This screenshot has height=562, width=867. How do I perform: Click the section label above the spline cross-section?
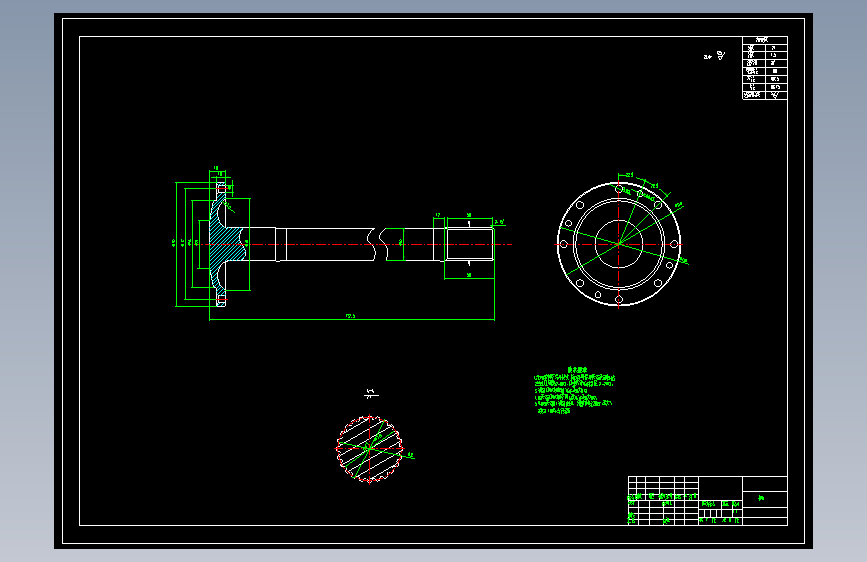(372, 393)
